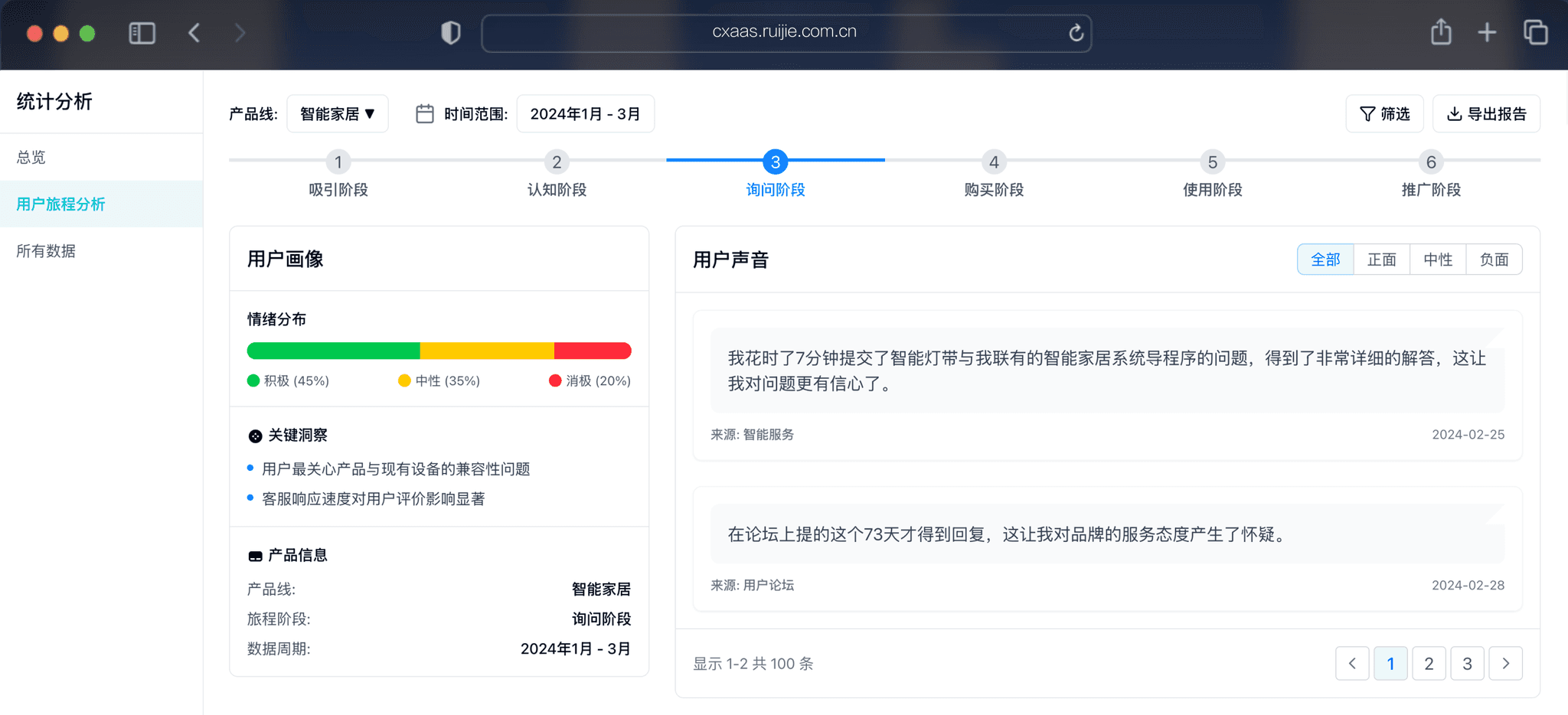Click the 关键洞察 heading icon
The image size is (1568, 715).
coord(255,436)
